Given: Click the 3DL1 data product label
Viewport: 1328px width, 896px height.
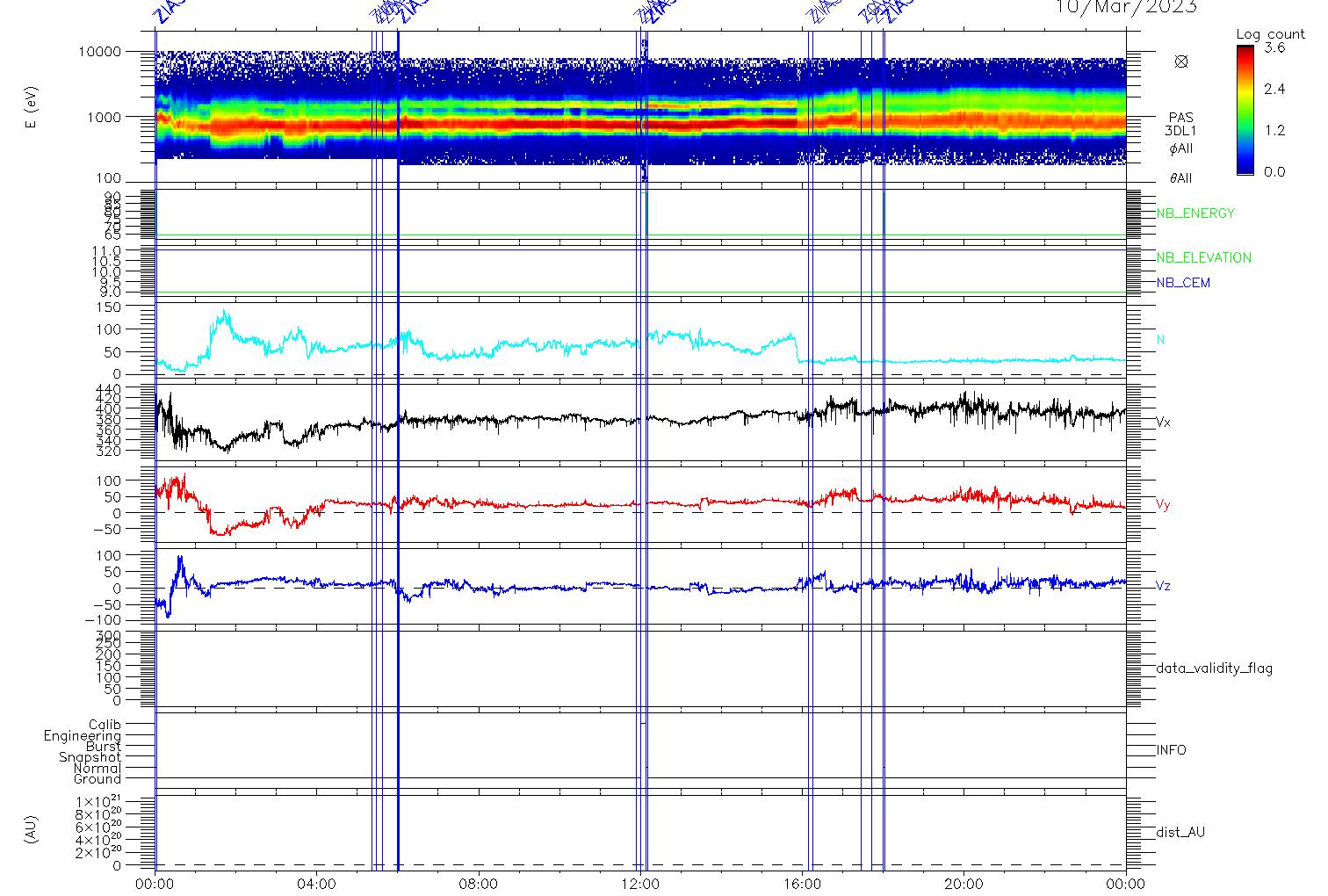Looking at the screenshot, I should point(1181,132).
